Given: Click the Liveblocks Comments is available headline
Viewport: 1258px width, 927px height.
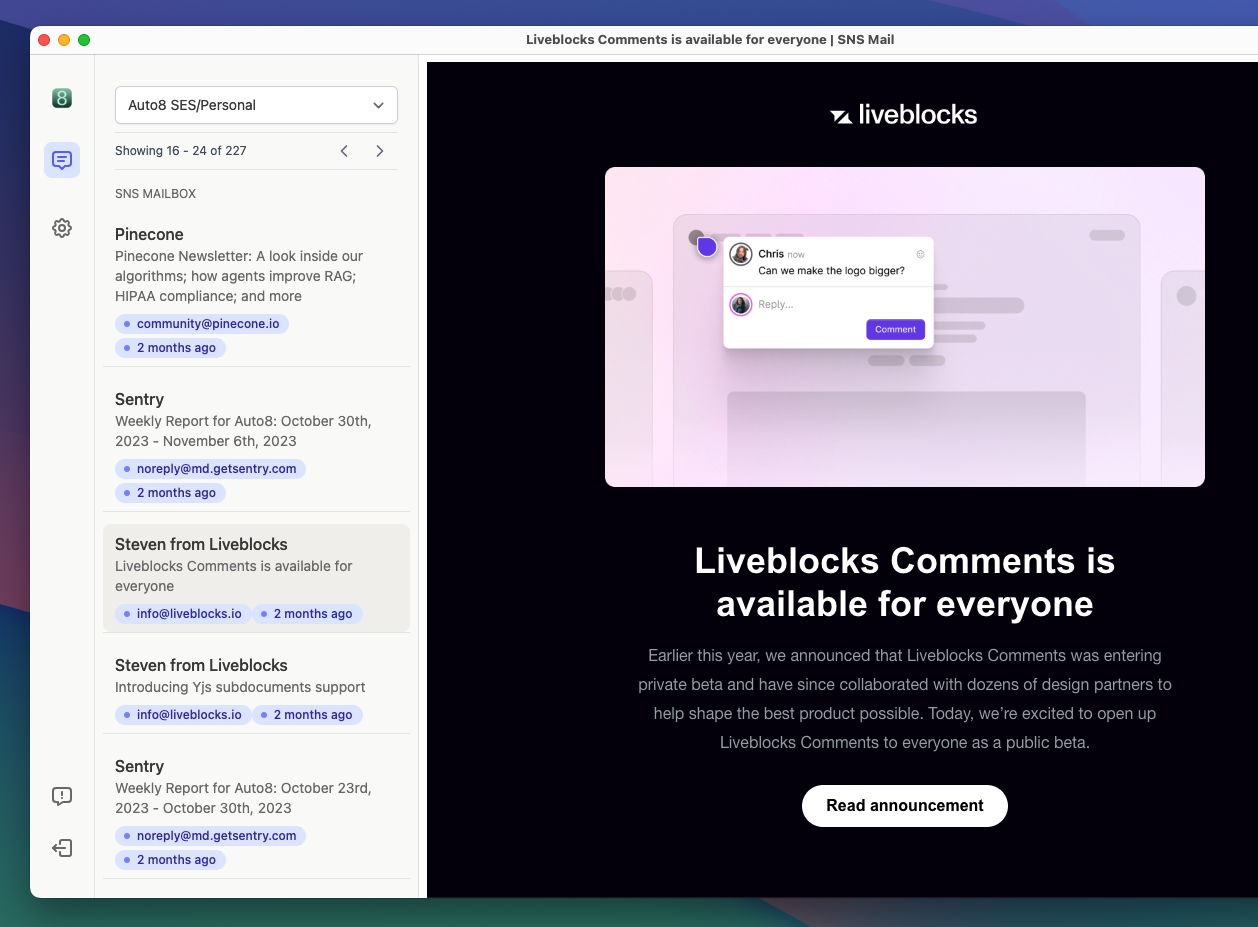Looking at the screenshot, I should [905, 582].
